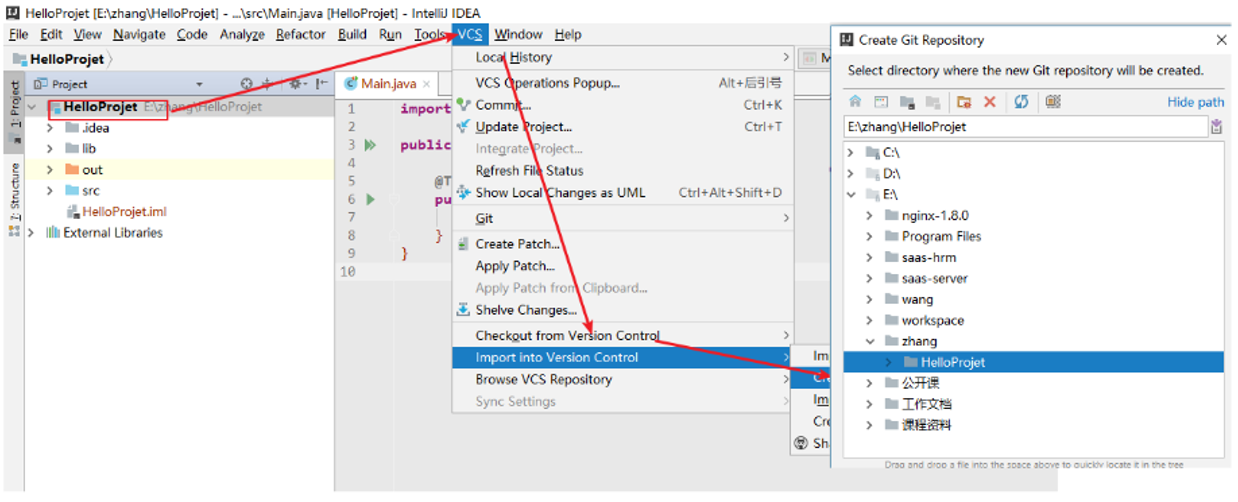Open the Window menu

tap(518, 34)
